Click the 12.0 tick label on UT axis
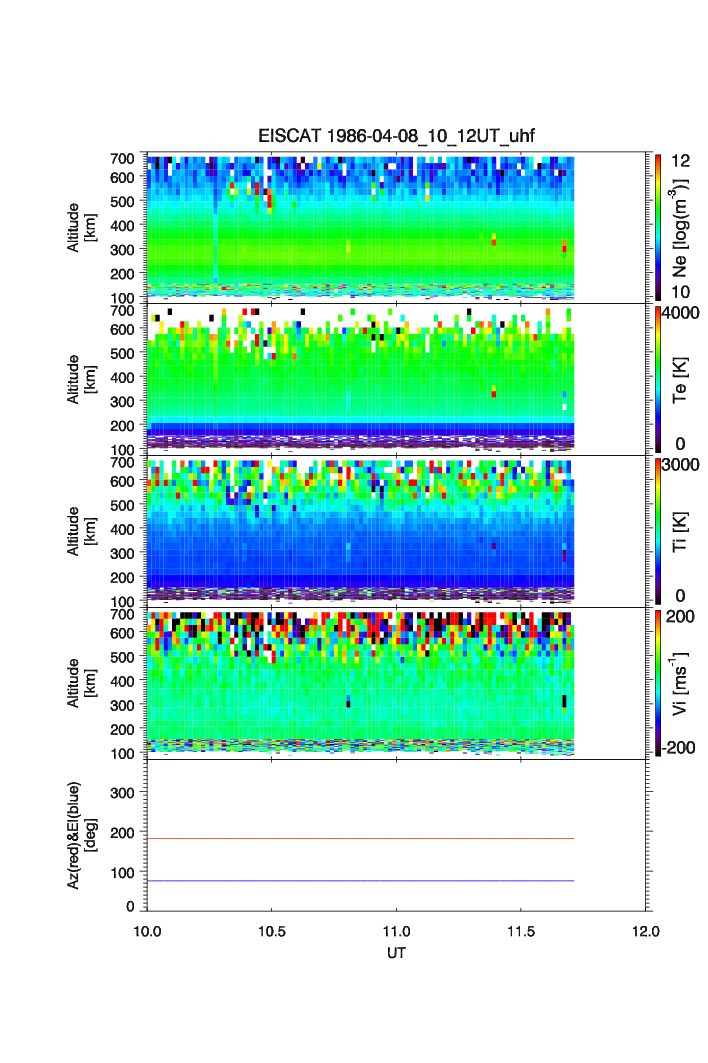Viewport: 708px width, 1063px height. (x=646, y=931)
